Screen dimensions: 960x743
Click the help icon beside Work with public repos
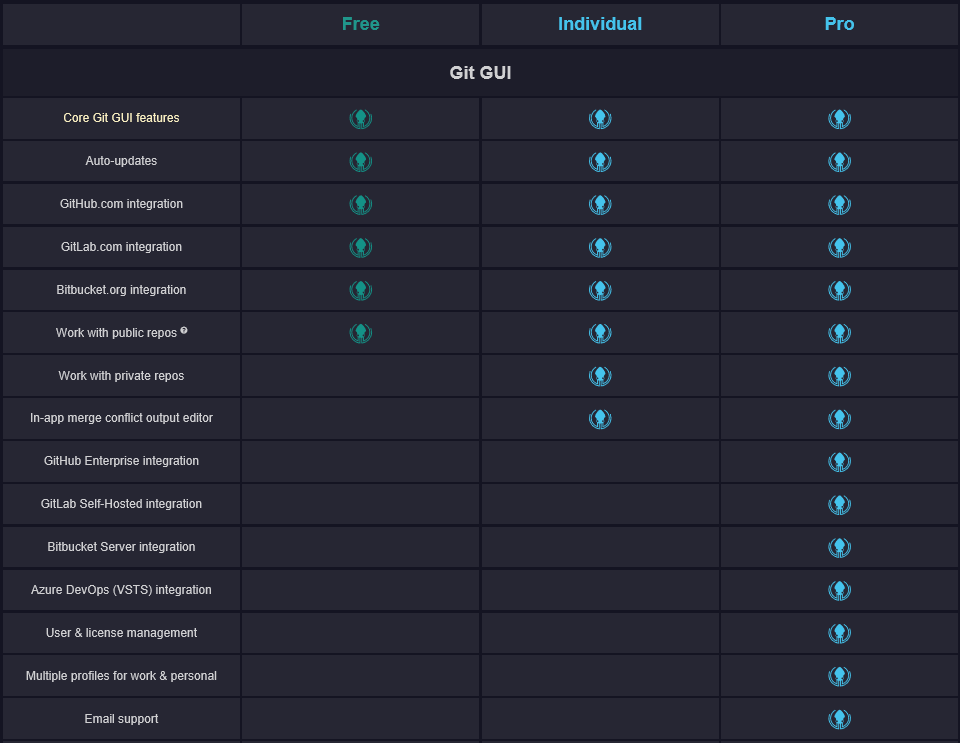(184, 330)
